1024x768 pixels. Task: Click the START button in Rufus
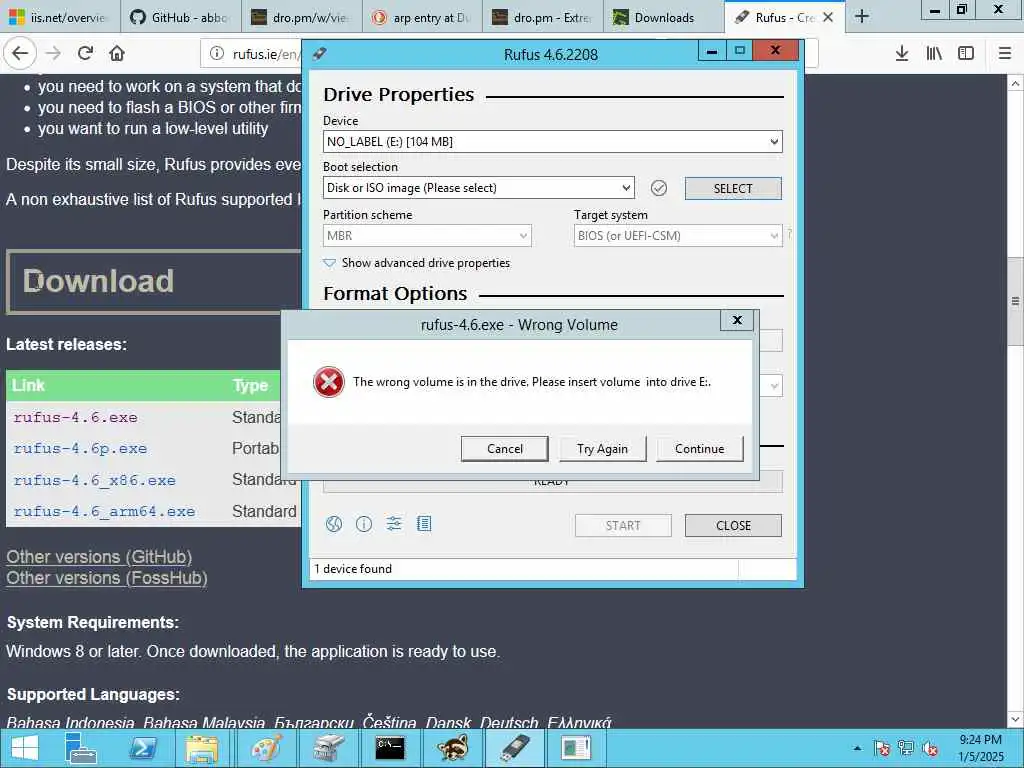click(x=623, y=526)
